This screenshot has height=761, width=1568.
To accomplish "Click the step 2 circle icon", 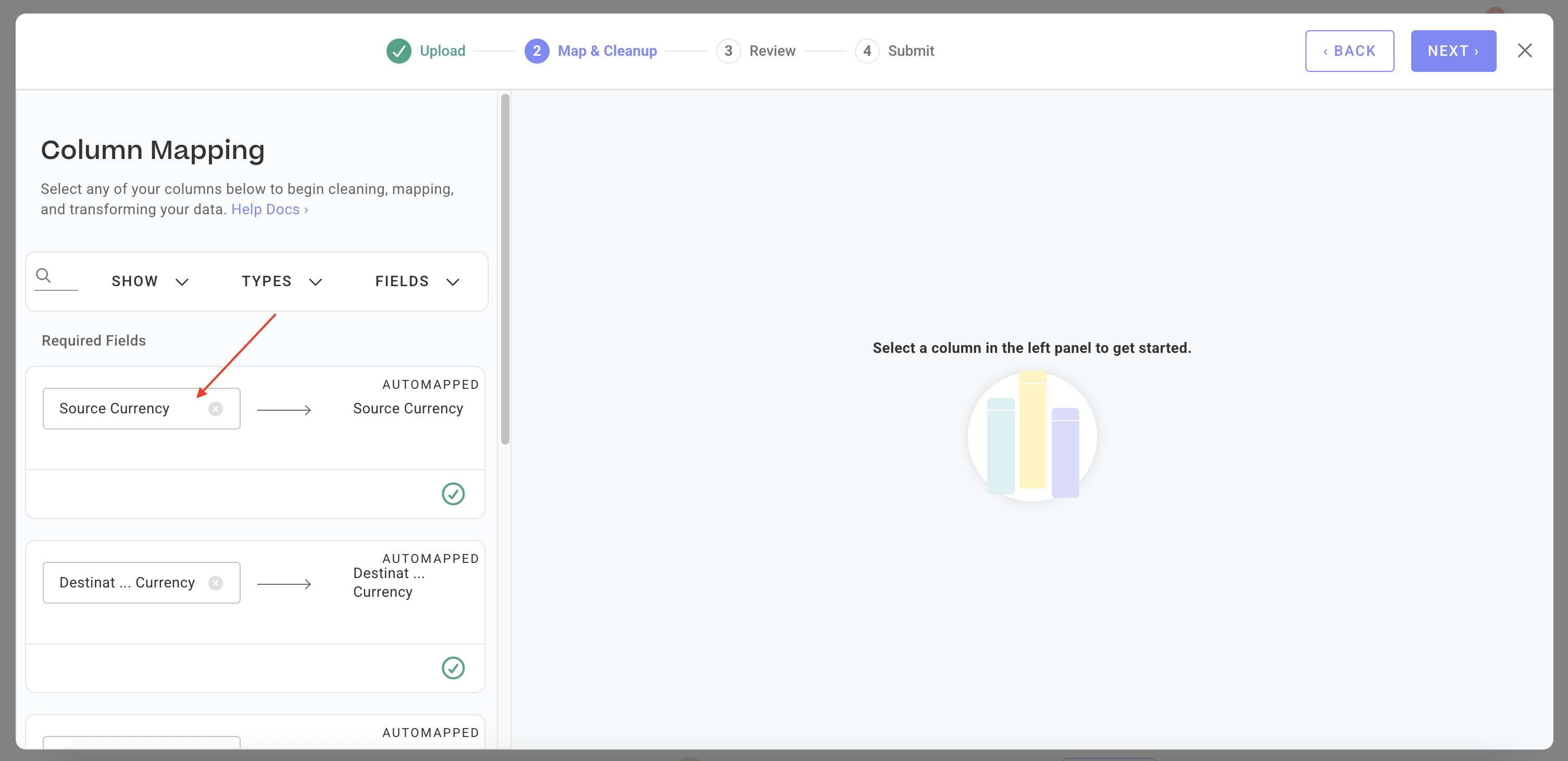I will (x=536, y=51).
